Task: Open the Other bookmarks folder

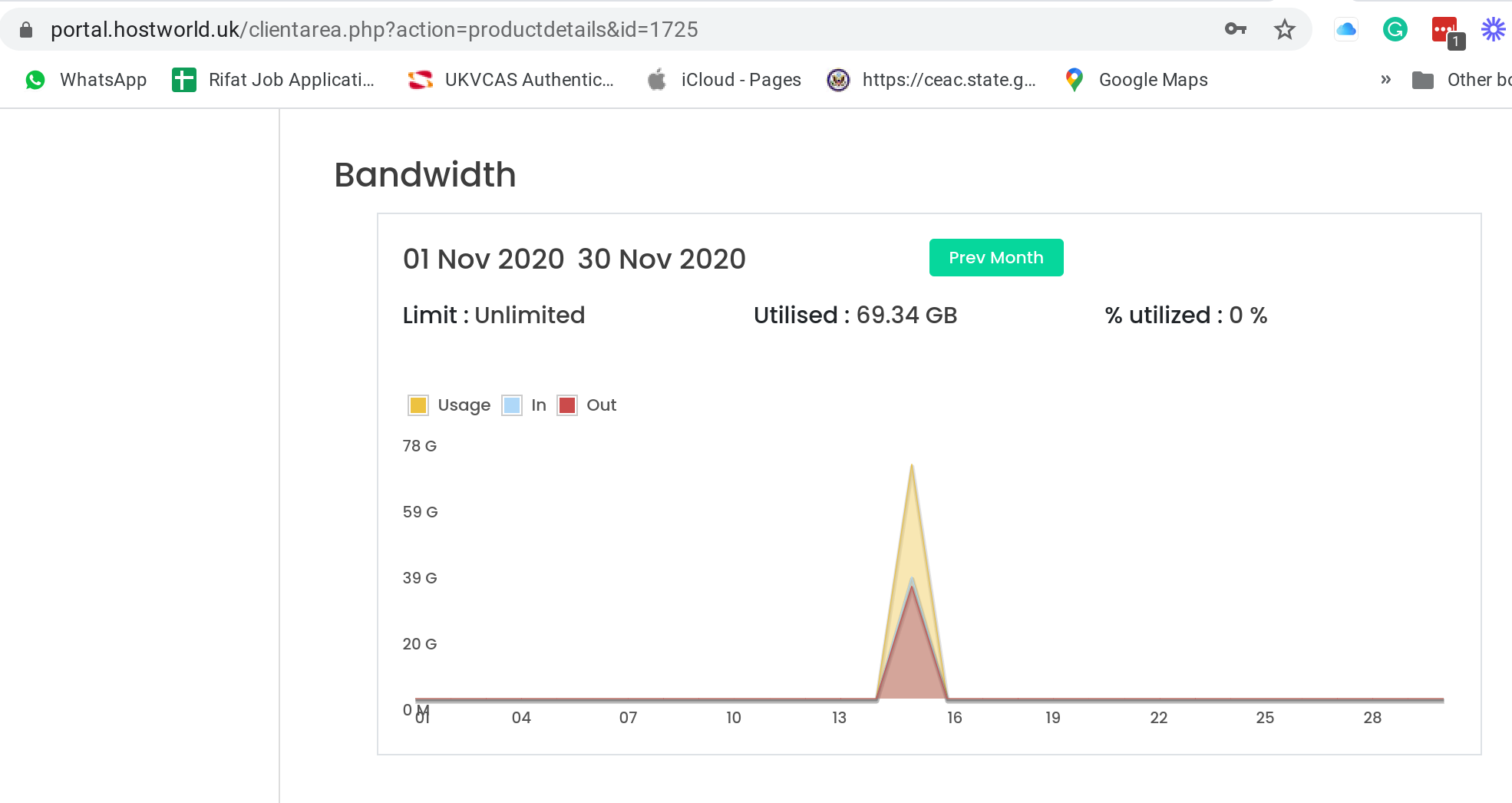Action: point(1461,80)
